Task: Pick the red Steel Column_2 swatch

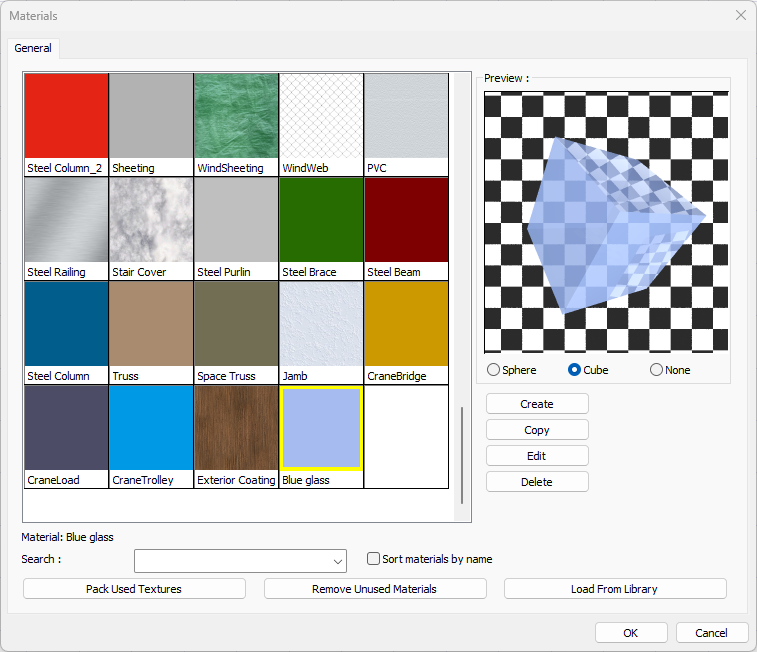Action: [x=66, y=116]
